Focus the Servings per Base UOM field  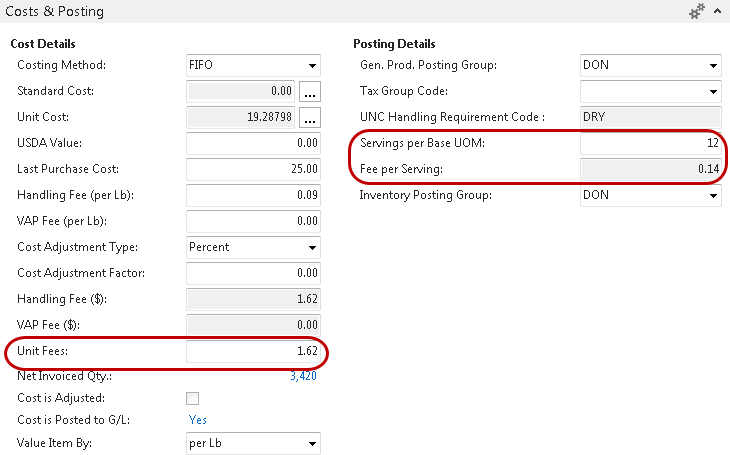pyautogui.click(x=650, y=143)
